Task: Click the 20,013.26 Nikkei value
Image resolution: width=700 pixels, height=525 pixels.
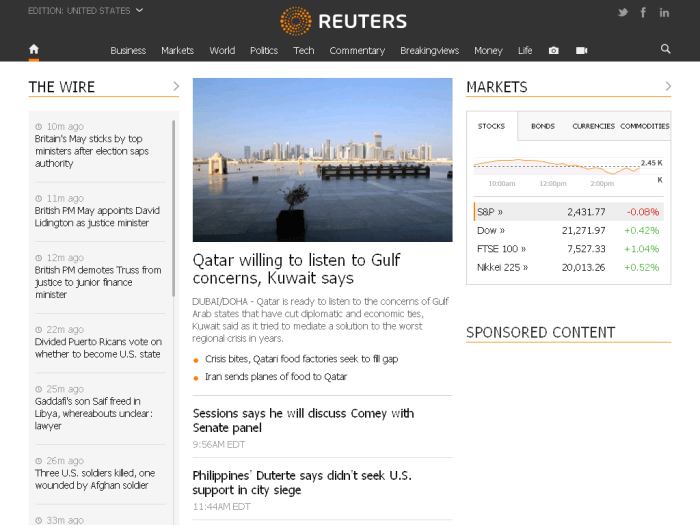Action: click(x=583, y=267)
